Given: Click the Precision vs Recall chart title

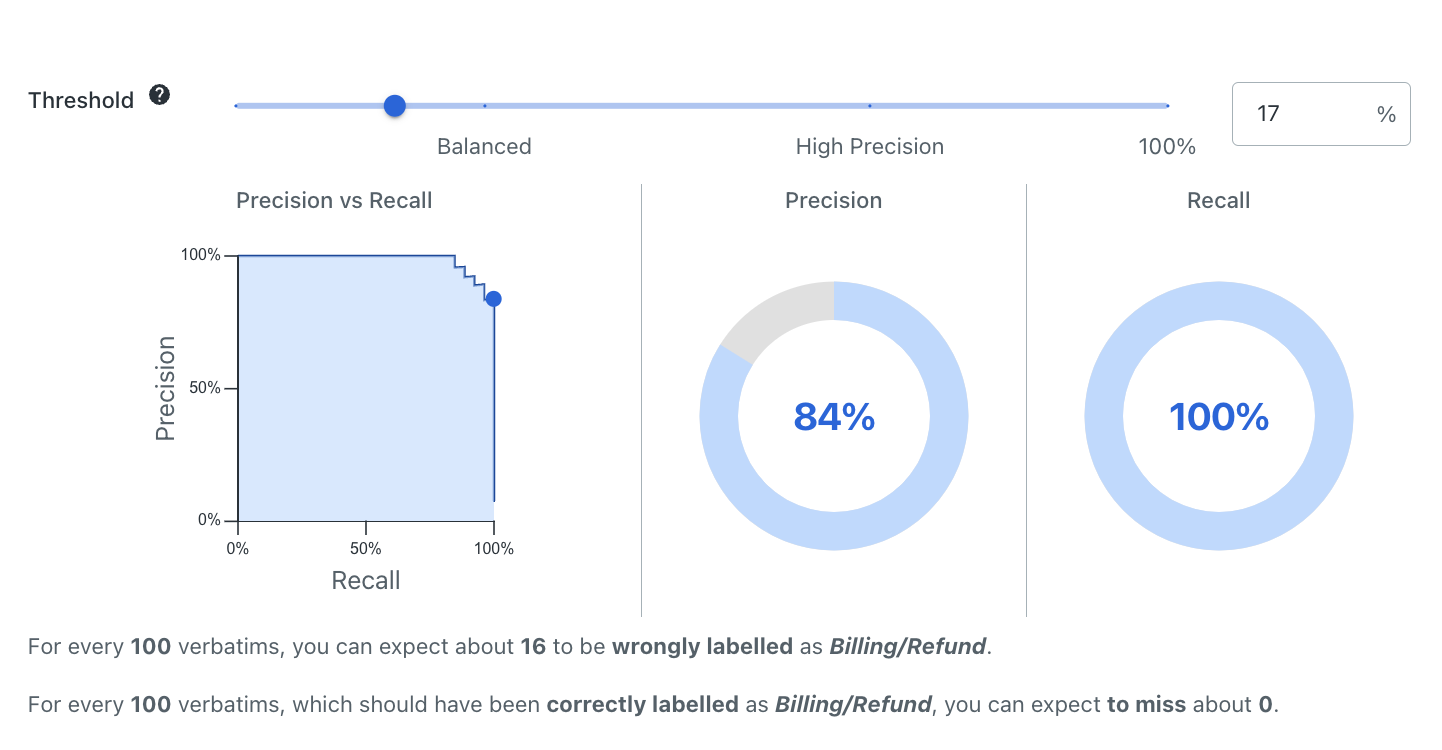Looking at the screenshot, I should [x=334, y=201].
